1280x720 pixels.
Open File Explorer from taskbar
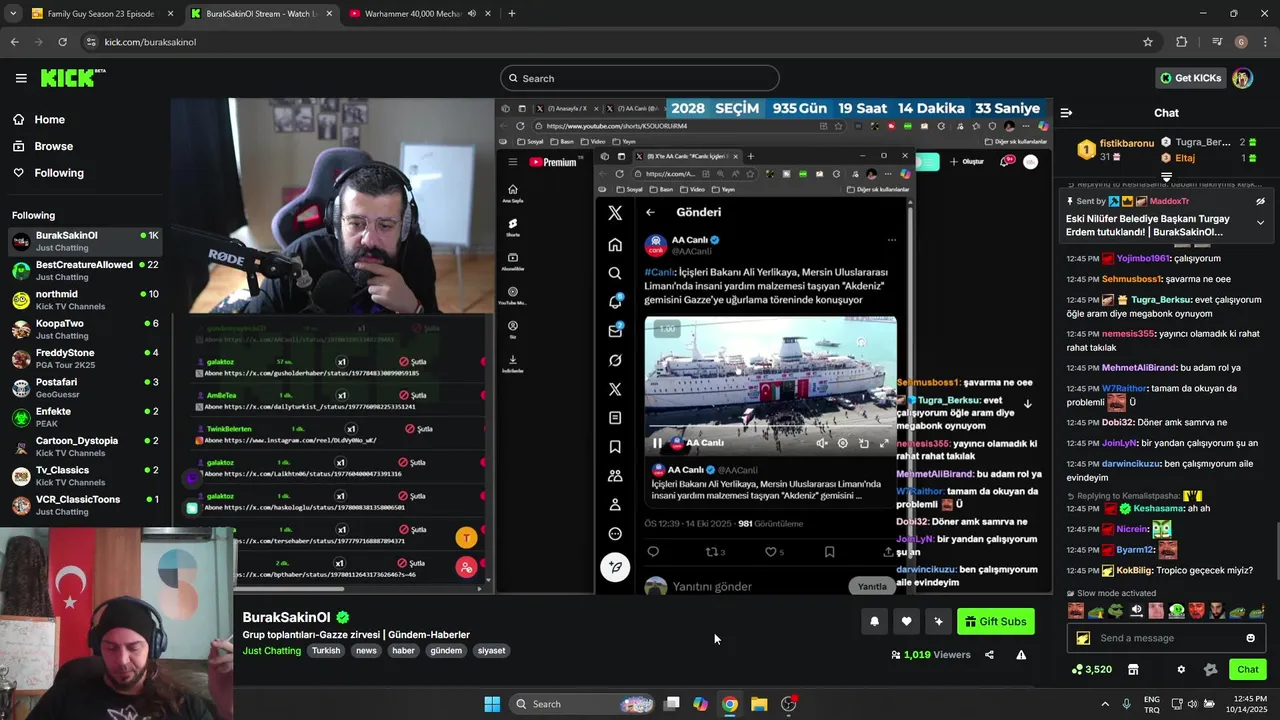pyautogui.click(x=759, y=704)
